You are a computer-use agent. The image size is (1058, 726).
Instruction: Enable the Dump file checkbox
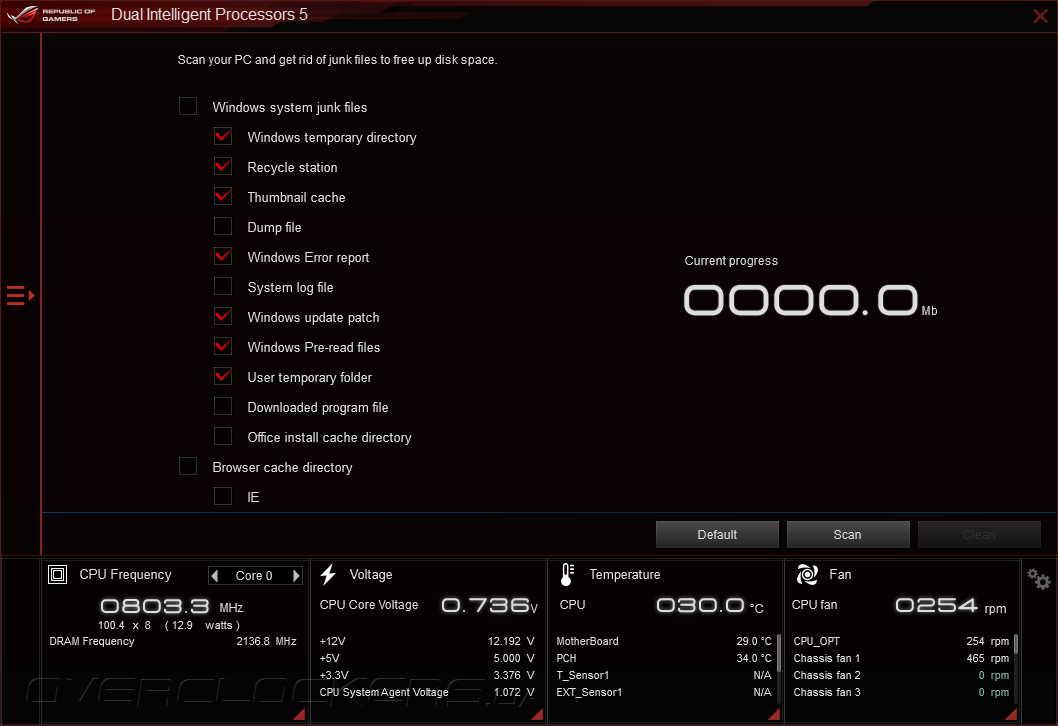pos(223,227)
